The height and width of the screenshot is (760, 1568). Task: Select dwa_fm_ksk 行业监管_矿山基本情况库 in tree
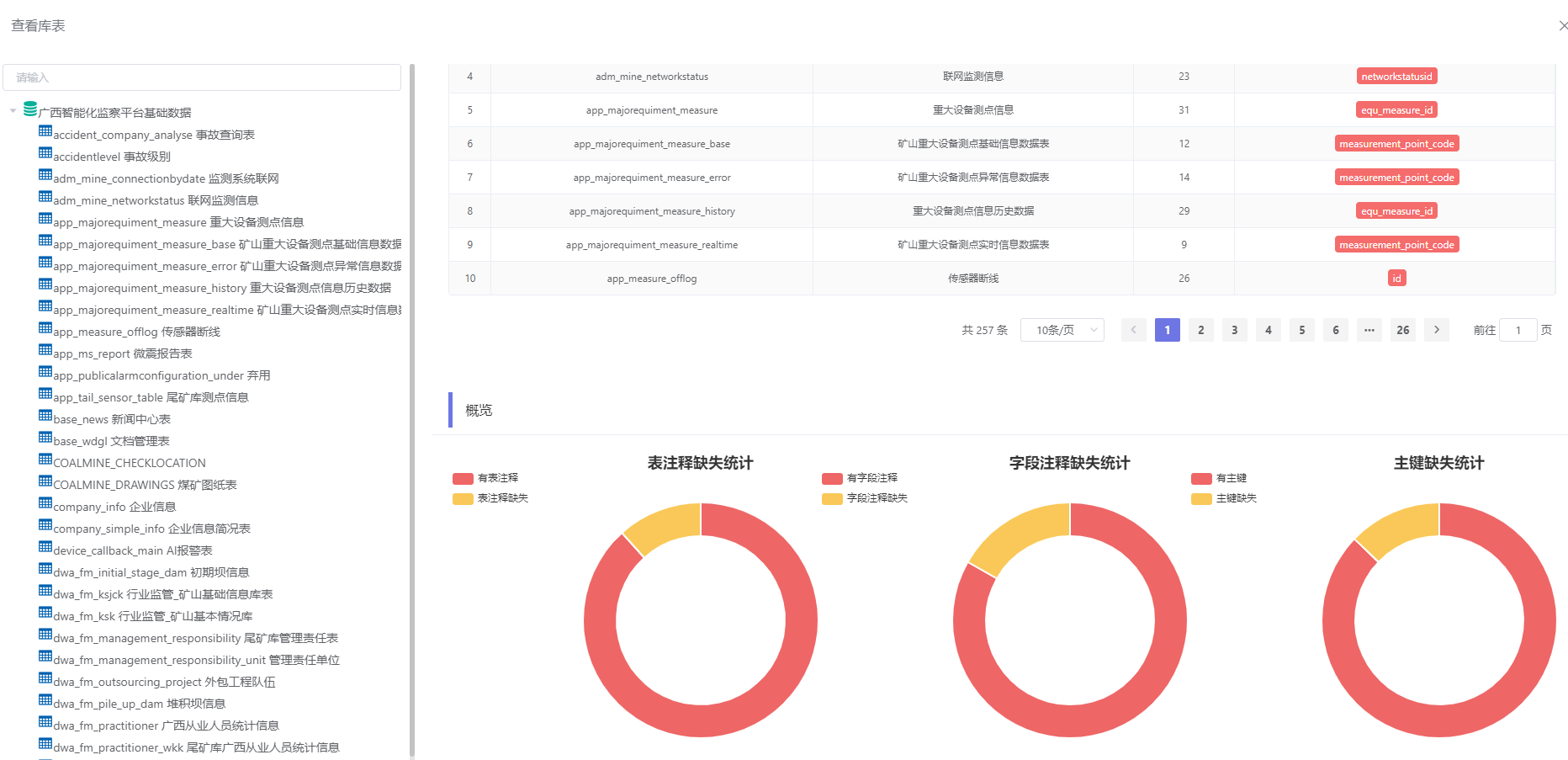[x=152, y=616]
